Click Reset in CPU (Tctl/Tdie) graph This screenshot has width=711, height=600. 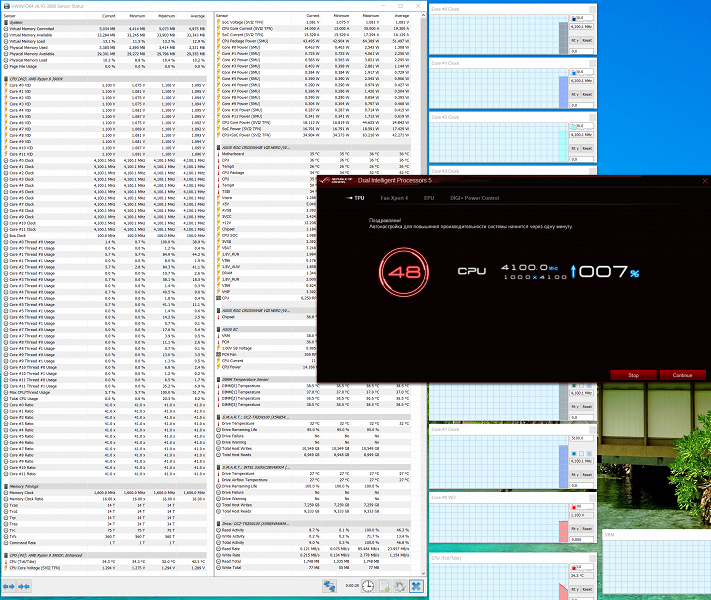[587, 589]
